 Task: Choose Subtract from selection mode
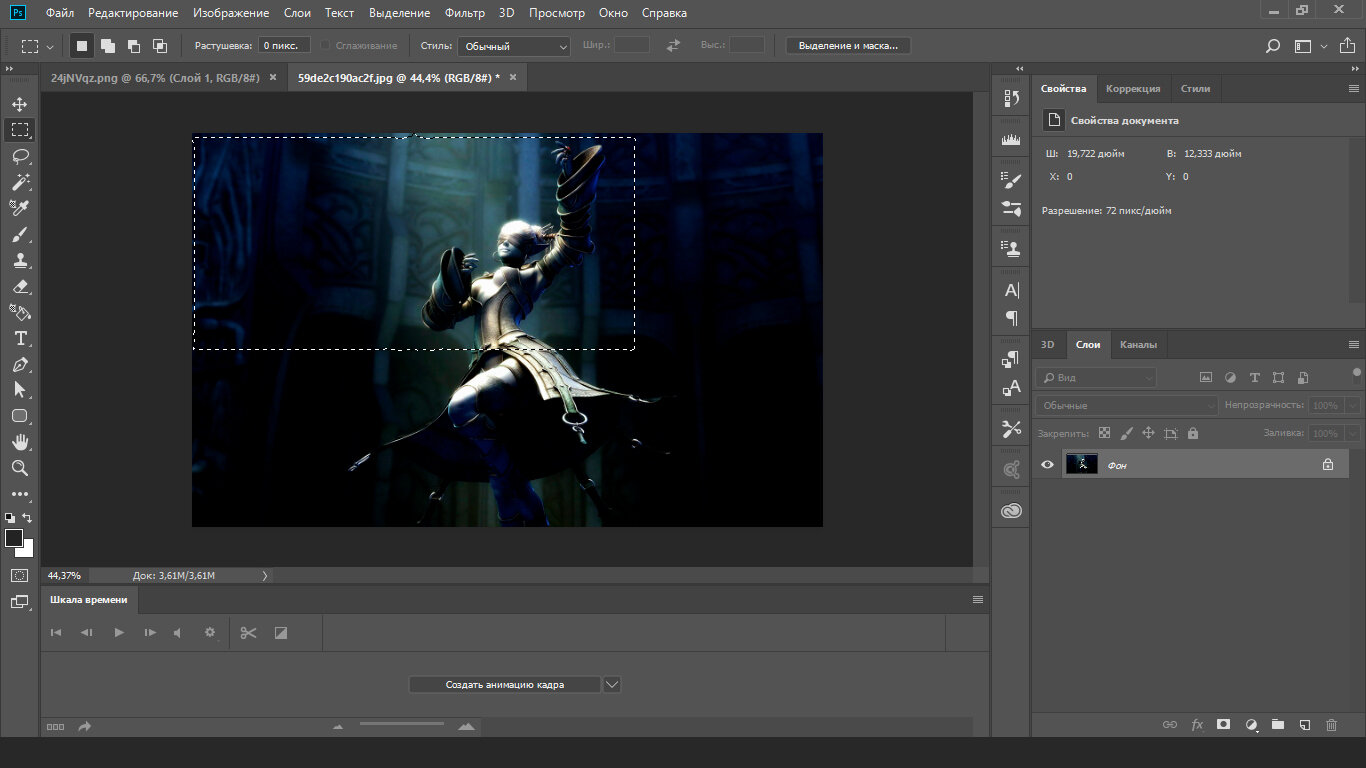point(134,46)
